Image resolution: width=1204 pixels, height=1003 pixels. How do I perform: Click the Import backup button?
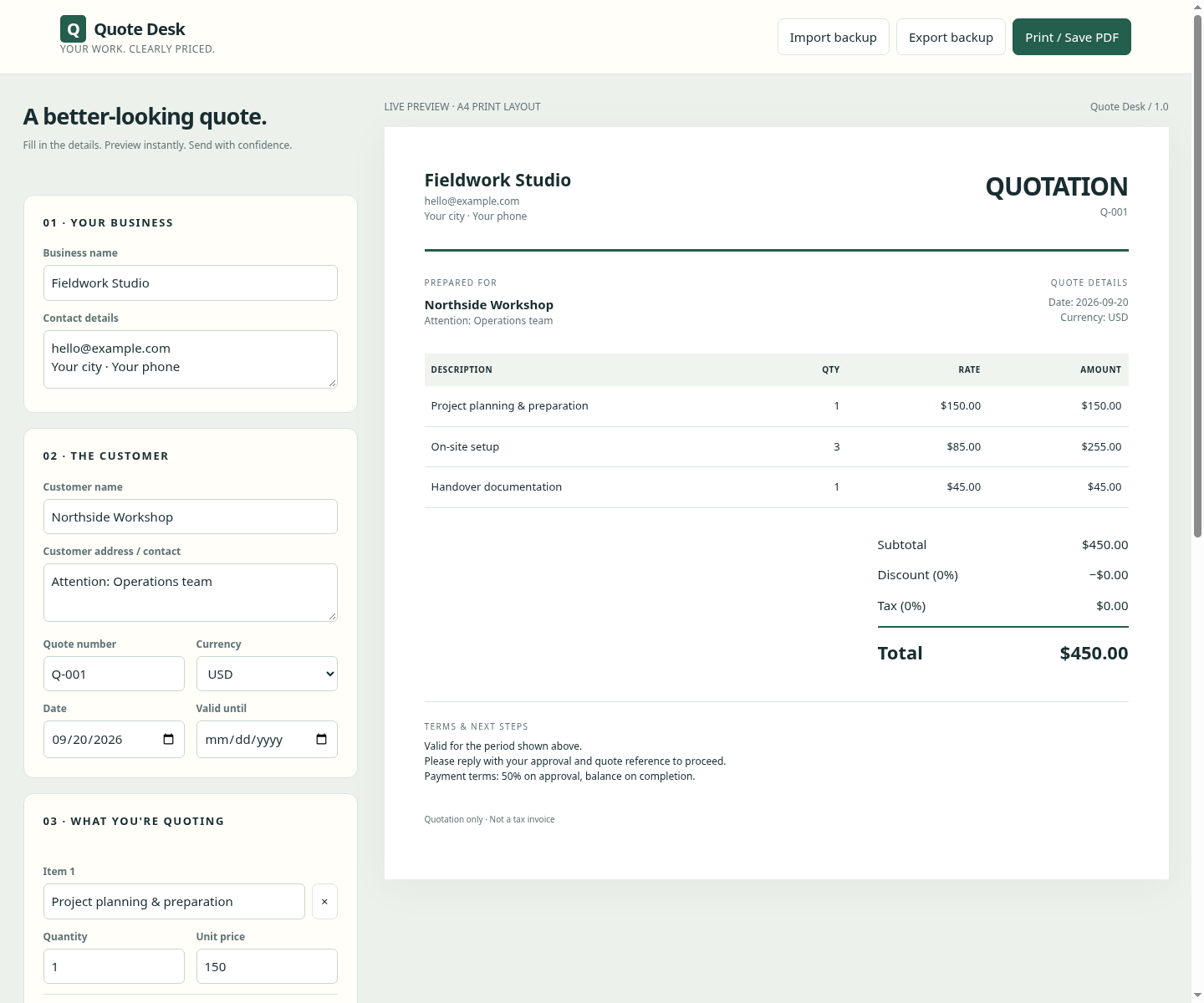833,37
